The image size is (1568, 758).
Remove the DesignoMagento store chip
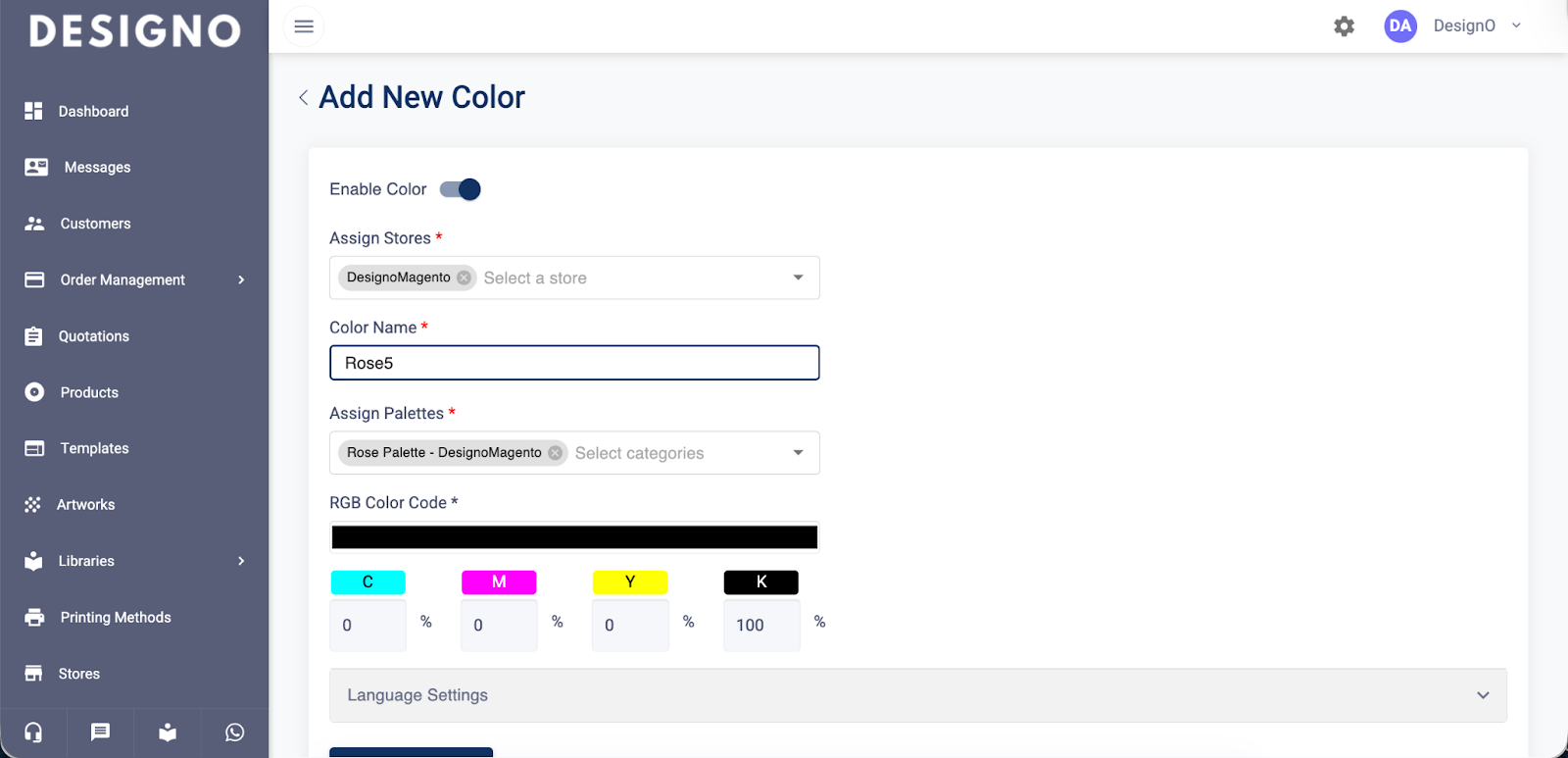click(x=465, y=278)
